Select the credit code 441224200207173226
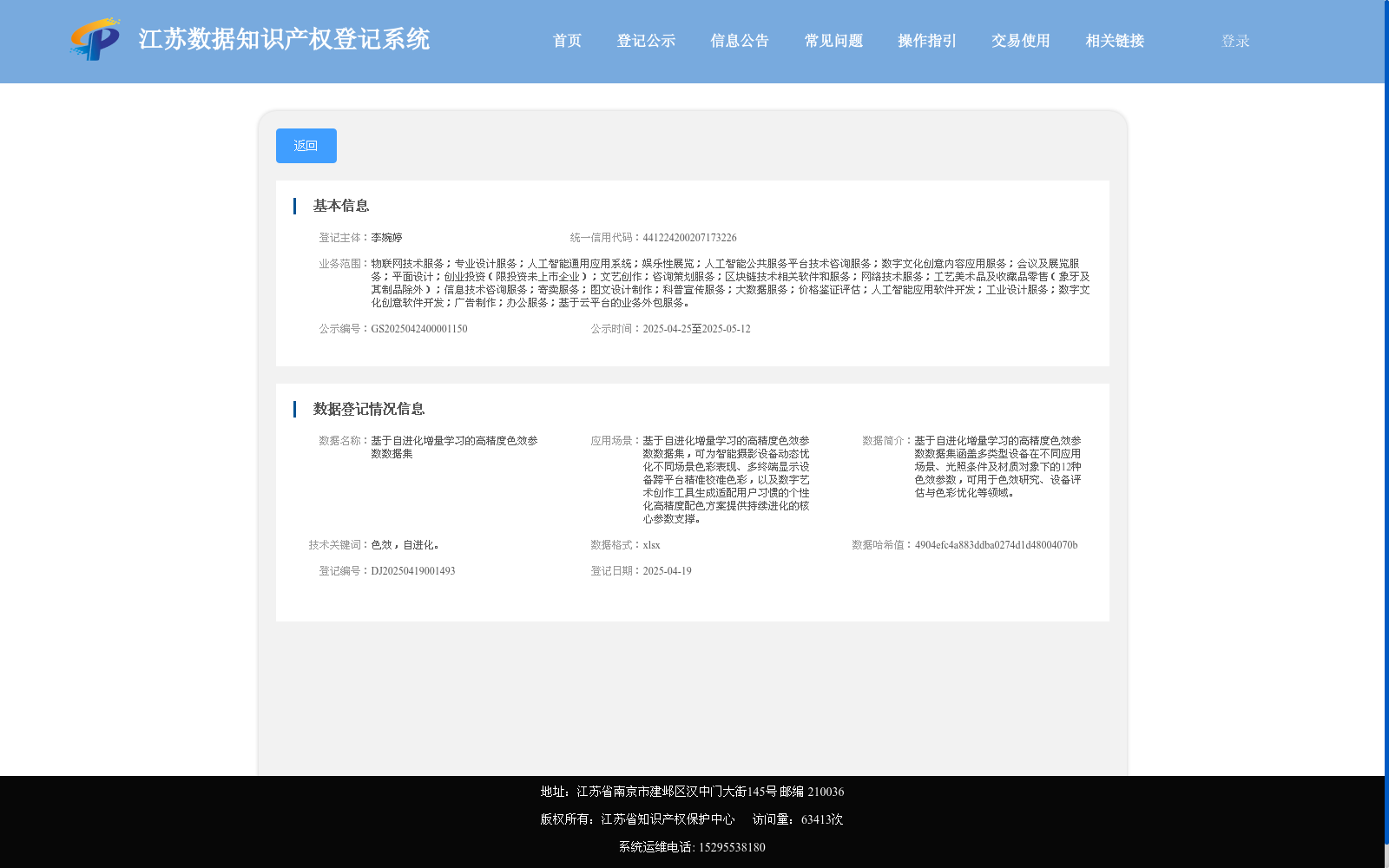 click(x=689, y=238)
